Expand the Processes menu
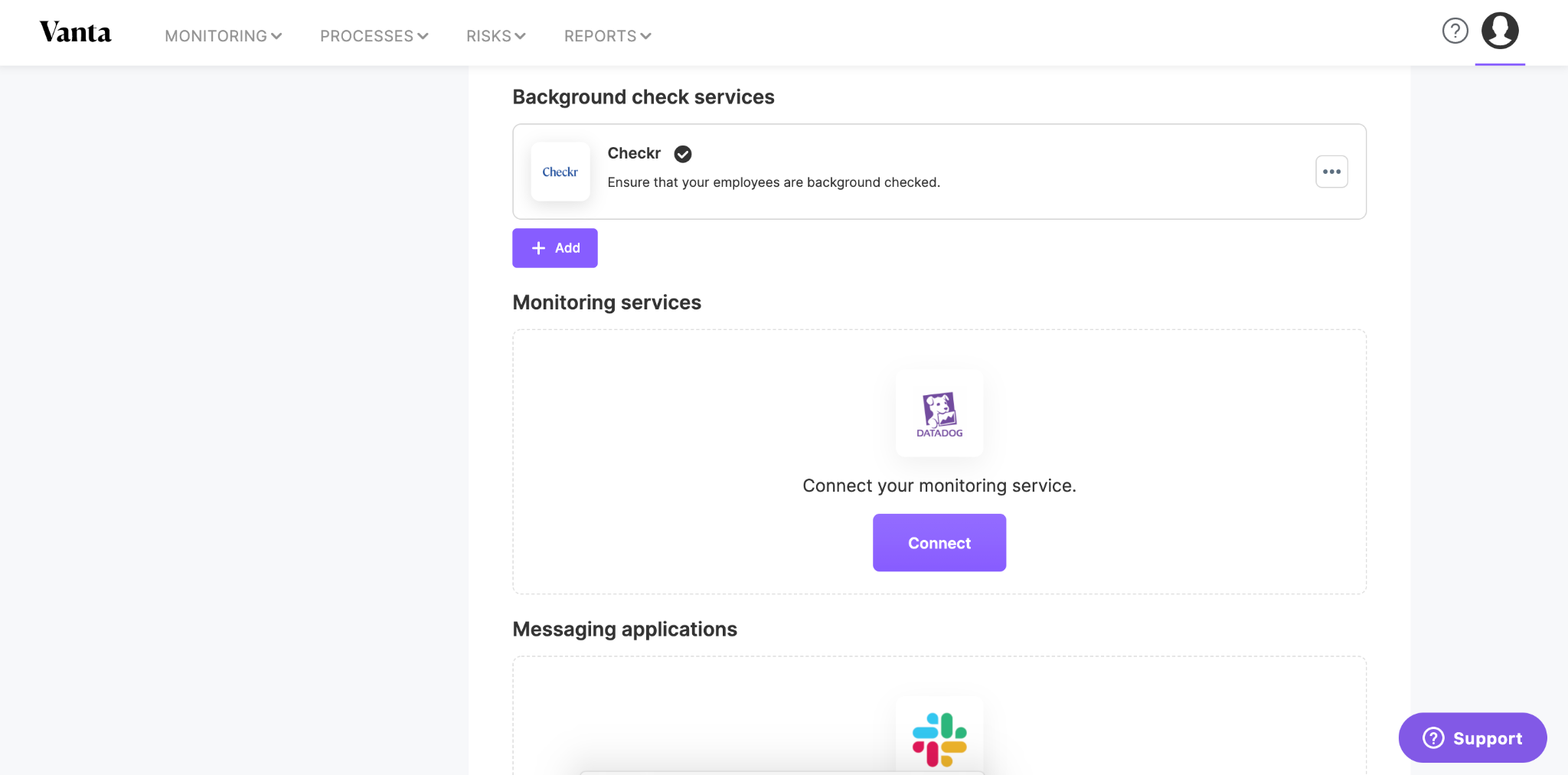Image resolution: width=1568 pixels, height=775 pixels. [x=374, y=36]
